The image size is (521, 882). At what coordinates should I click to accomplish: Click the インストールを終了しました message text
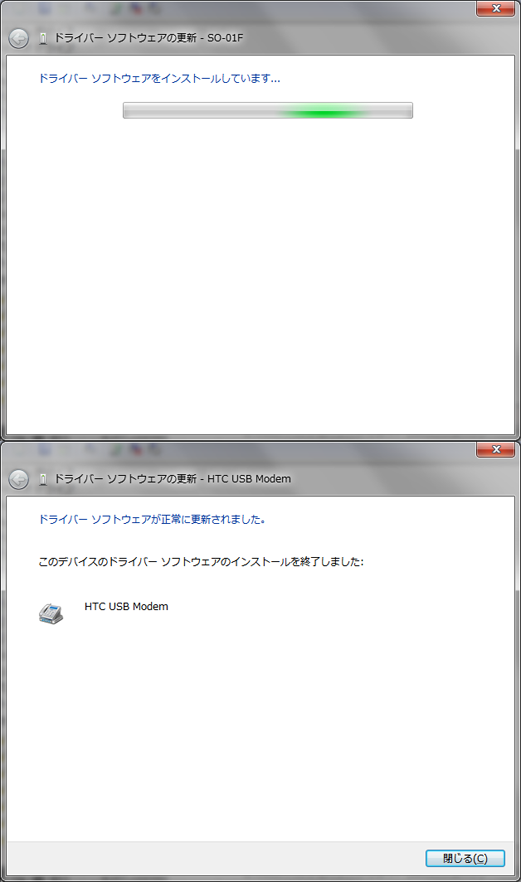pos(201,561)
